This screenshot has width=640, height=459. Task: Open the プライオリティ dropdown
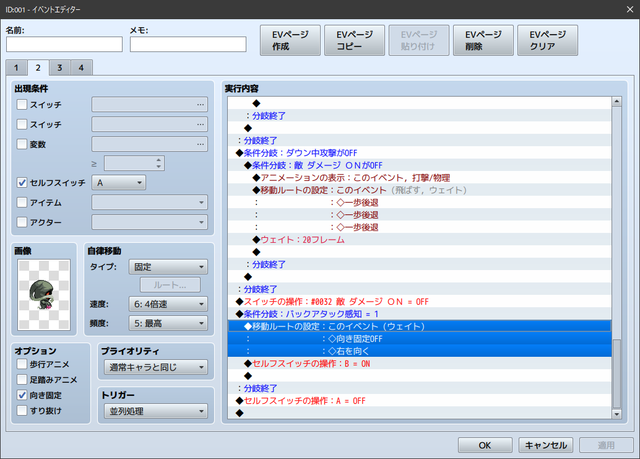[156, 367]
